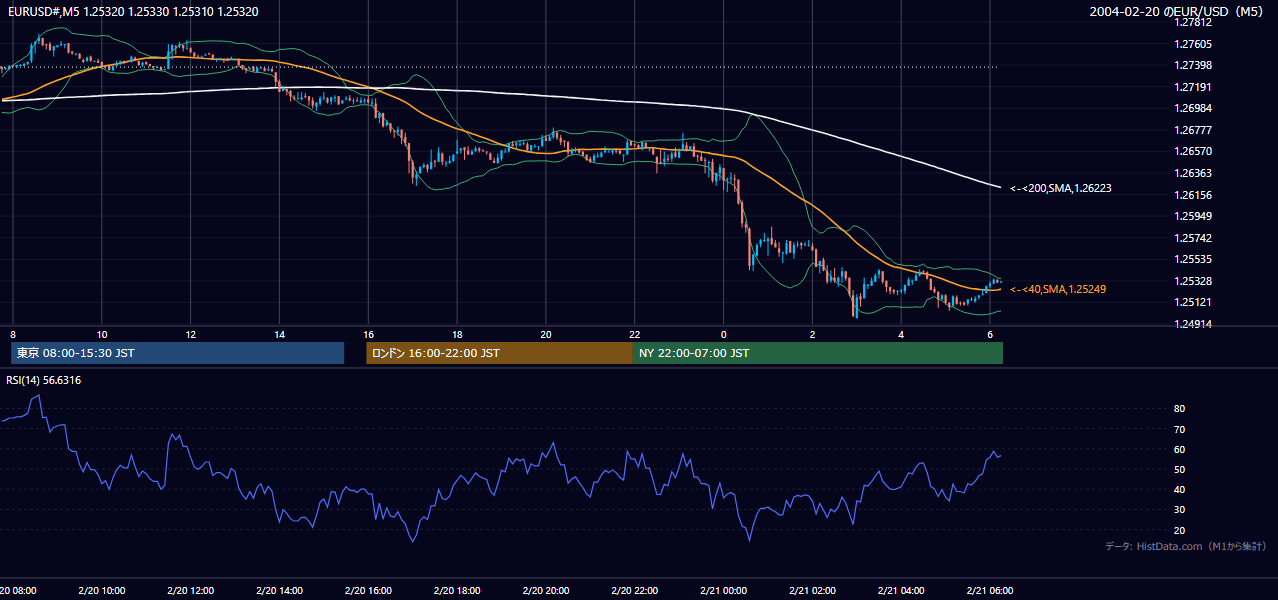Screen dimensions: 1278x600
Task: Click RSI scale value 70
Action: (1179, 429)
